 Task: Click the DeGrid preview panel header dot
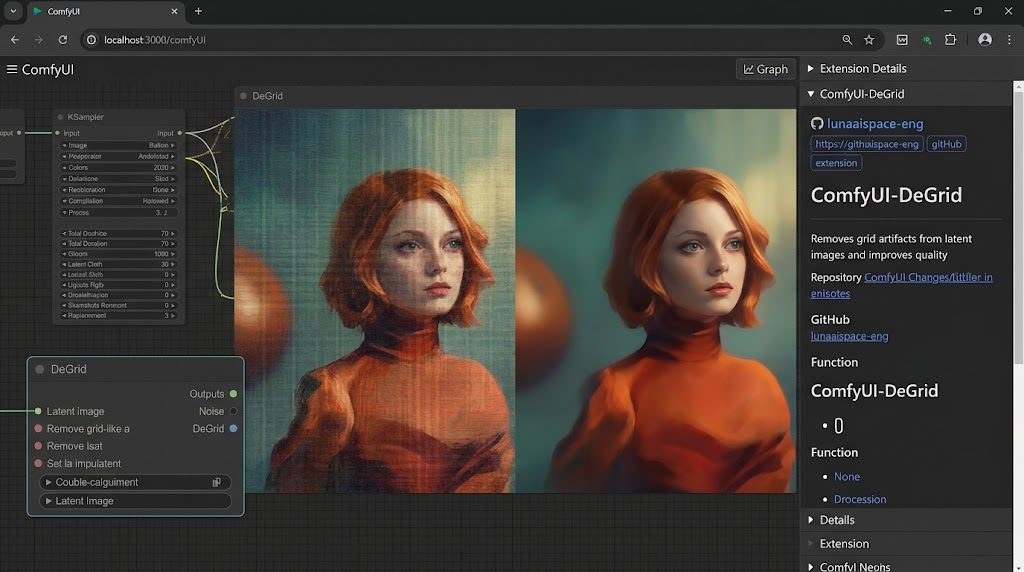(x=244, y=96)
